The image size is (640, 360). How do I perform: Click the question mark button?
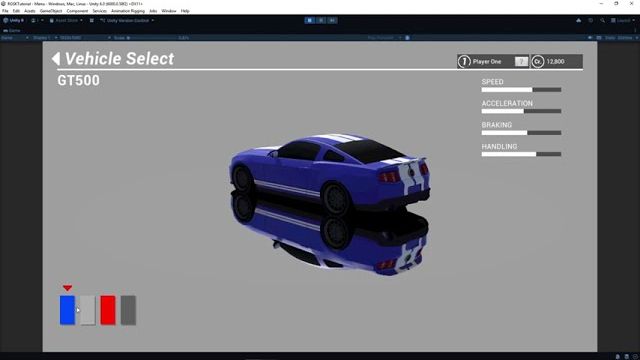pos(521,62)
